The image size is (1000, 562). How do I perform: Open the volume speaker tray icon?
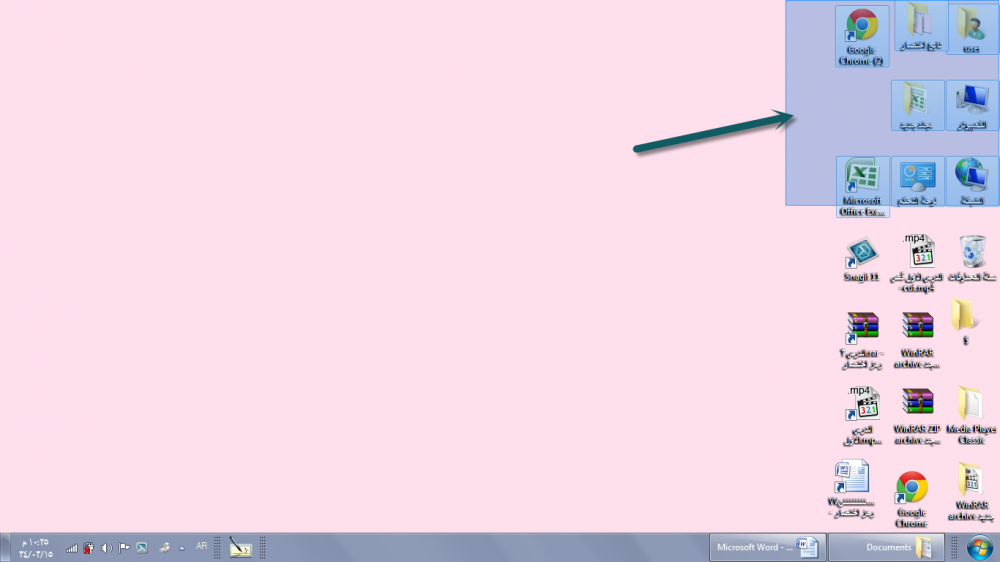click(106, 548)
